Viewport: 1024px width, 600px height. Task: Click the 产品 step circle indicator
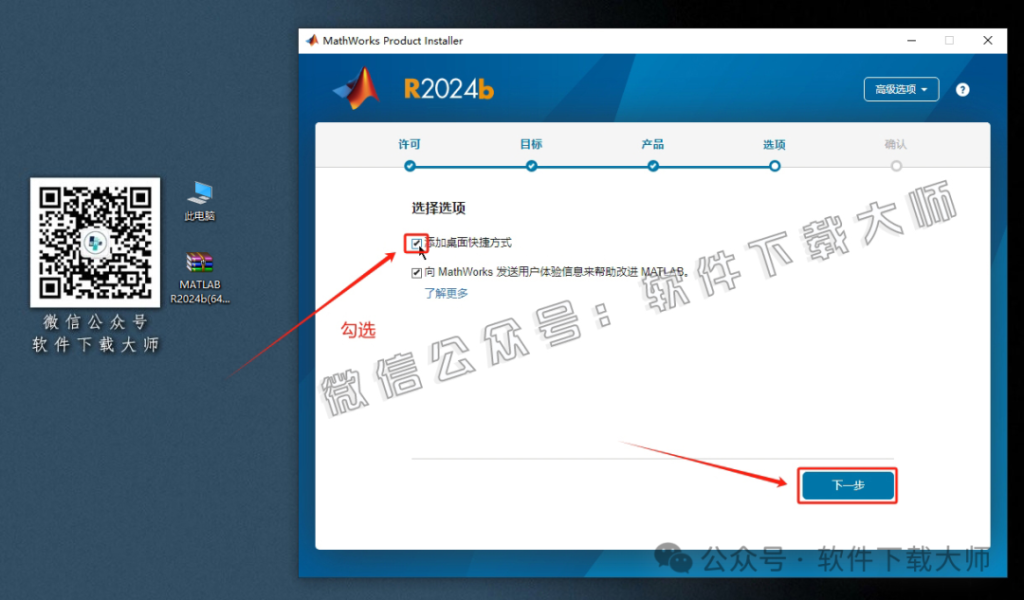pos(653,166)
